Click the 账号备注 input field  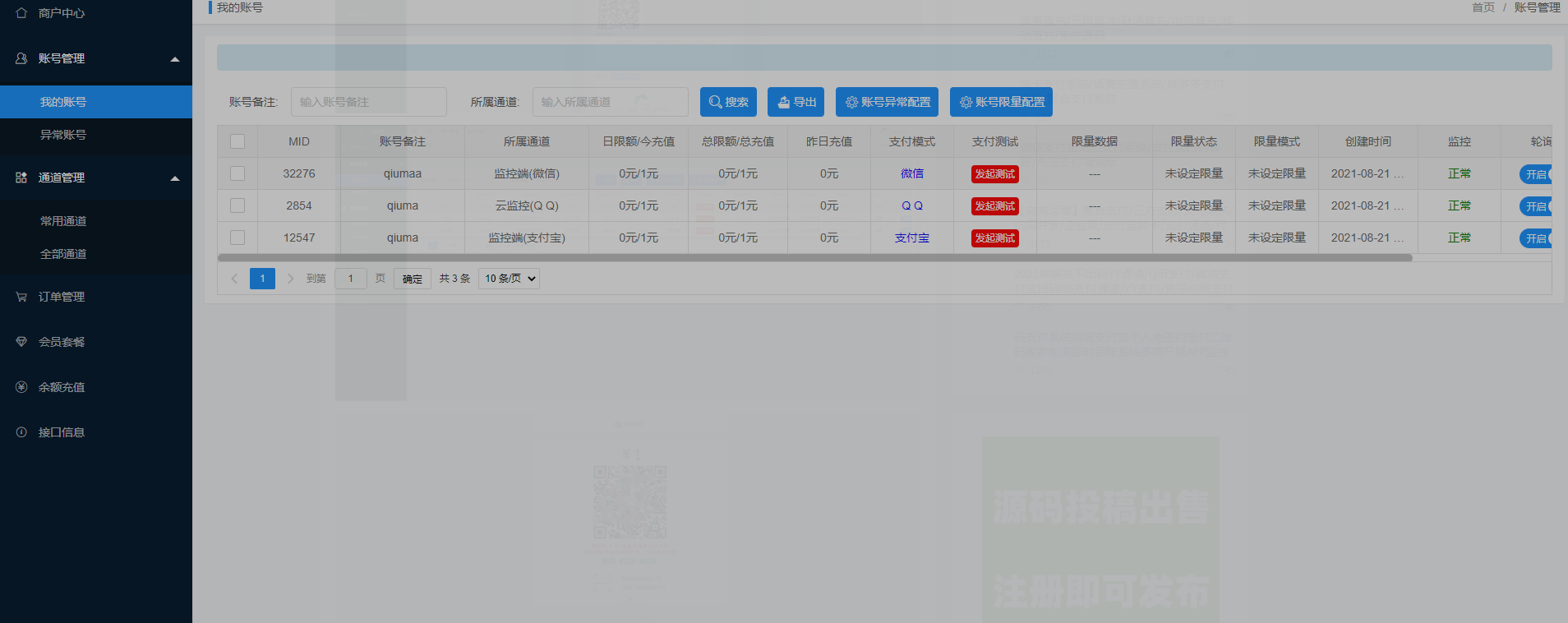pyautogui.click(x=368, y=102)
